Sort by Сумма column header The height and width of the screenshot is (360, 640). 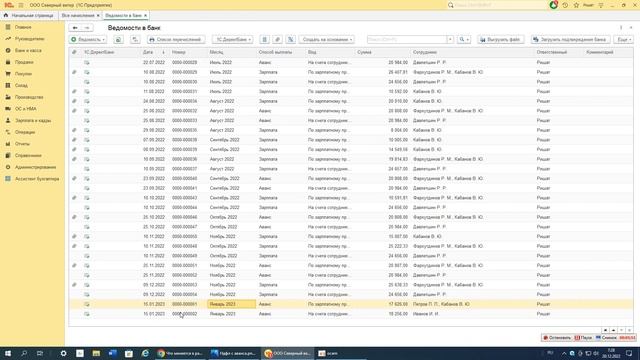coord(364,52)
